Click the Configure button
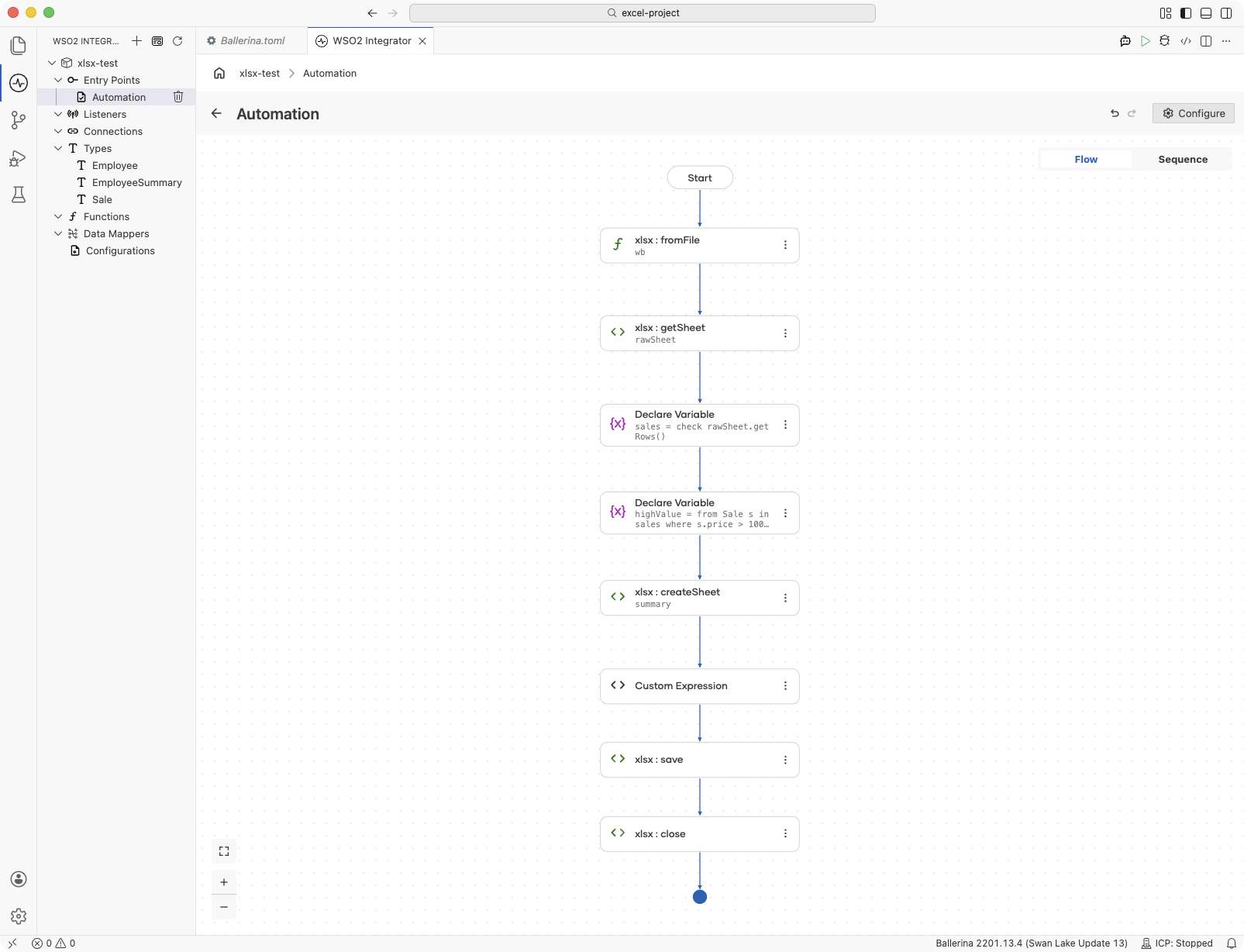Viewport: 1244px width, 952px height. click(x=1194, y=113)
